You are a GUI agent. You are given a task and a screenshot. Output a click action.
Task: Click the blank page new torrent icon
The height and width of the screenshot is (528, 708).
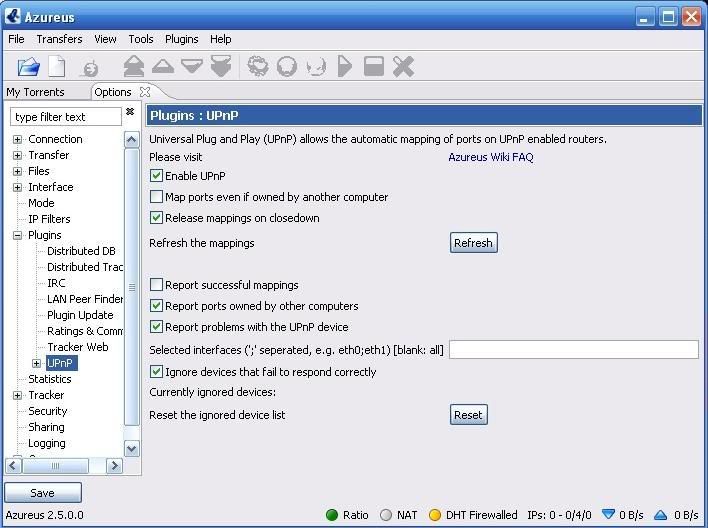pos(57,67)
